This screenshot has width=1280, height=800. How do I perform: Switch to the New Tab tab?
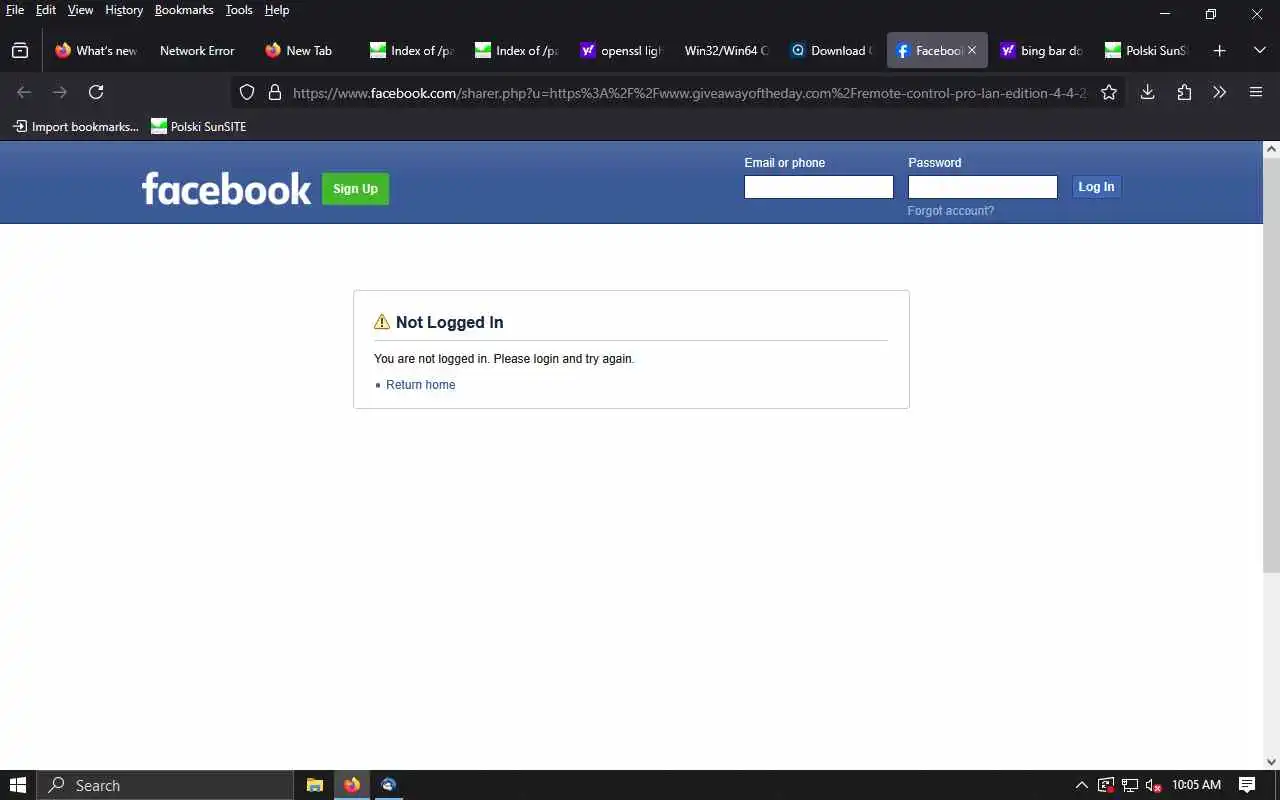coord(306,51)
